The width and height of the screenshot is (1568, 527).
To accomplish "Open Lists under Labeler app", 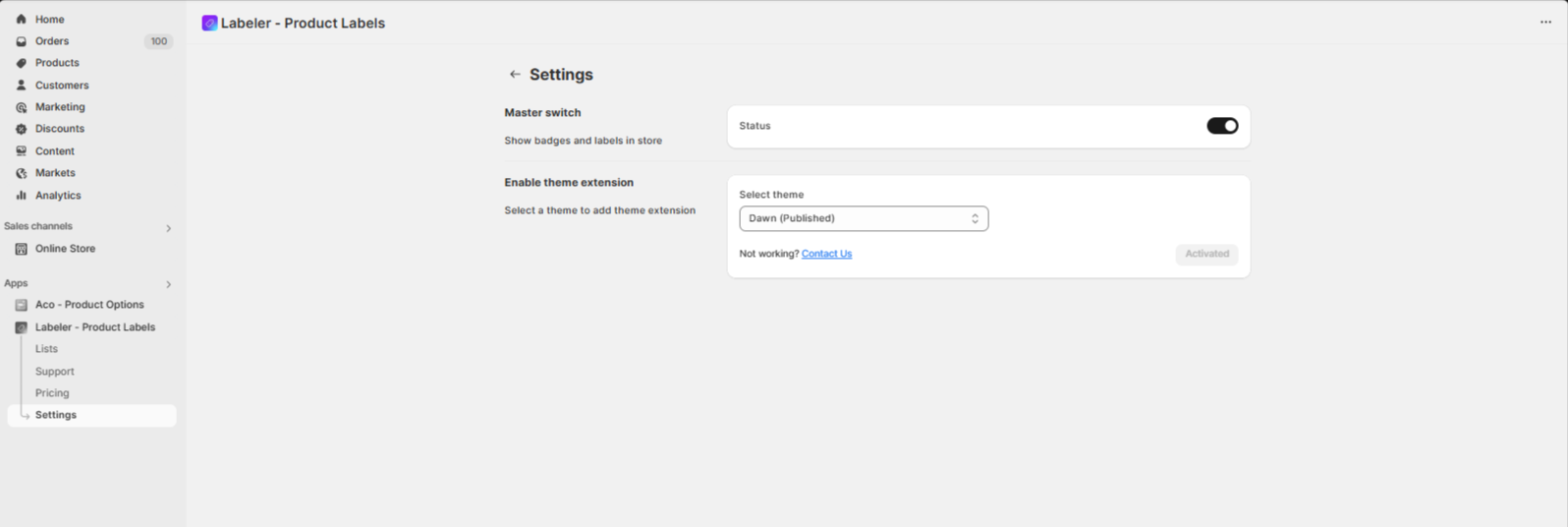I will pos(46,349).
